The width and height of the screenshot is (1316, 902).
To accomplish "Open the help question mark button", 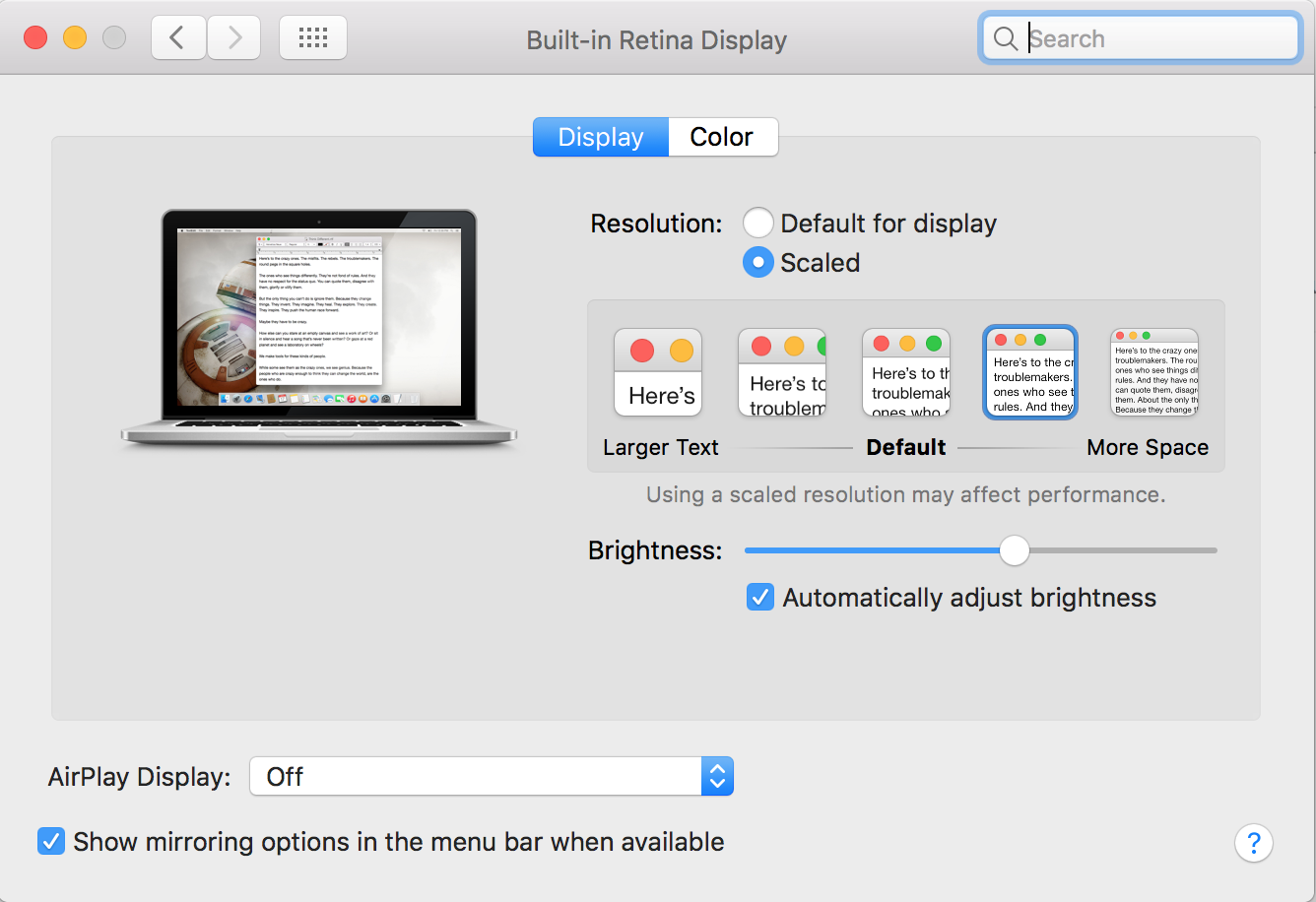I will (1254, 843).
